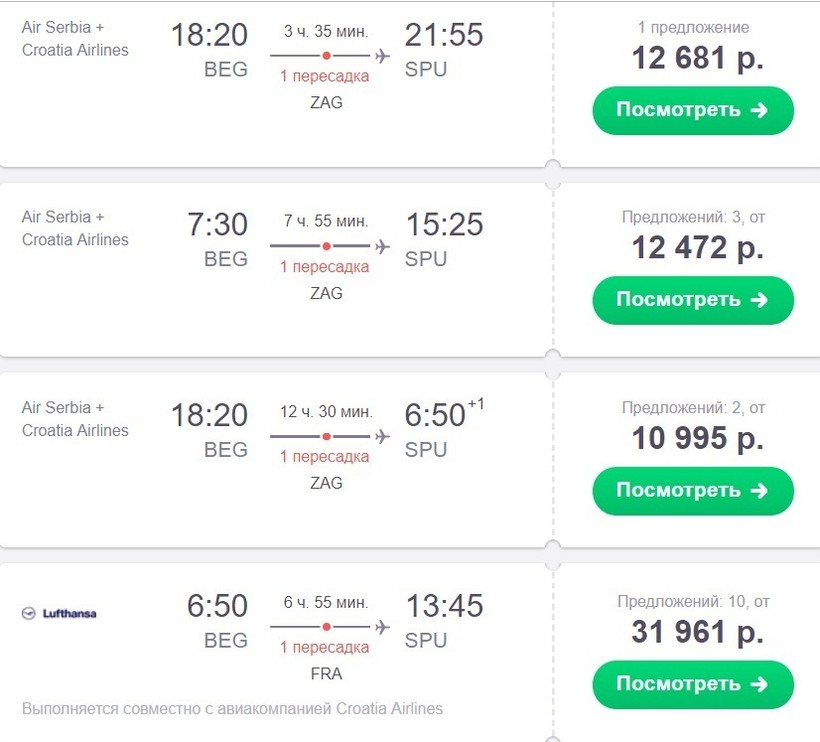Click red layover dot on the FRA-connection flight
The height and width of the screenshot is (742, 820).
(x=326, y=626)
